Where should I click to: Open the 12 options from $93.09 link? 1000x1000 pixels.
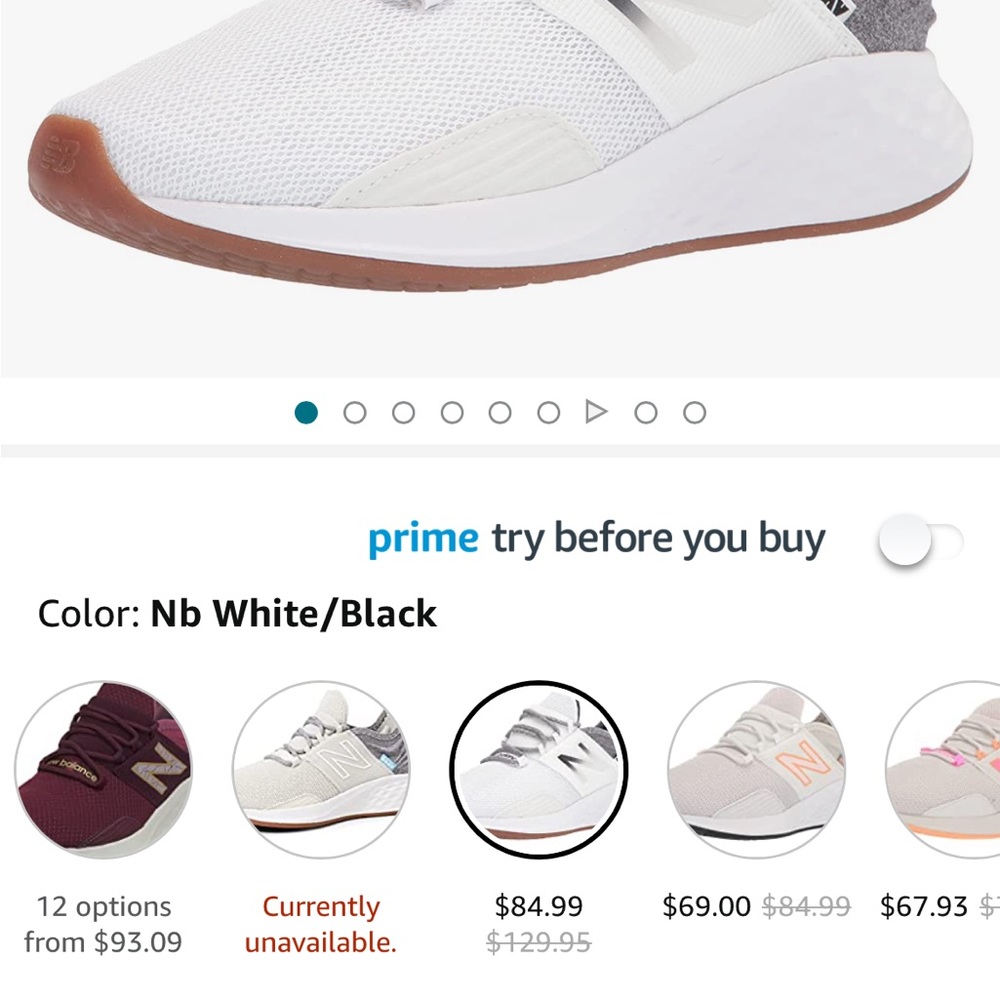pyautogui.click(x=103, y=923)
